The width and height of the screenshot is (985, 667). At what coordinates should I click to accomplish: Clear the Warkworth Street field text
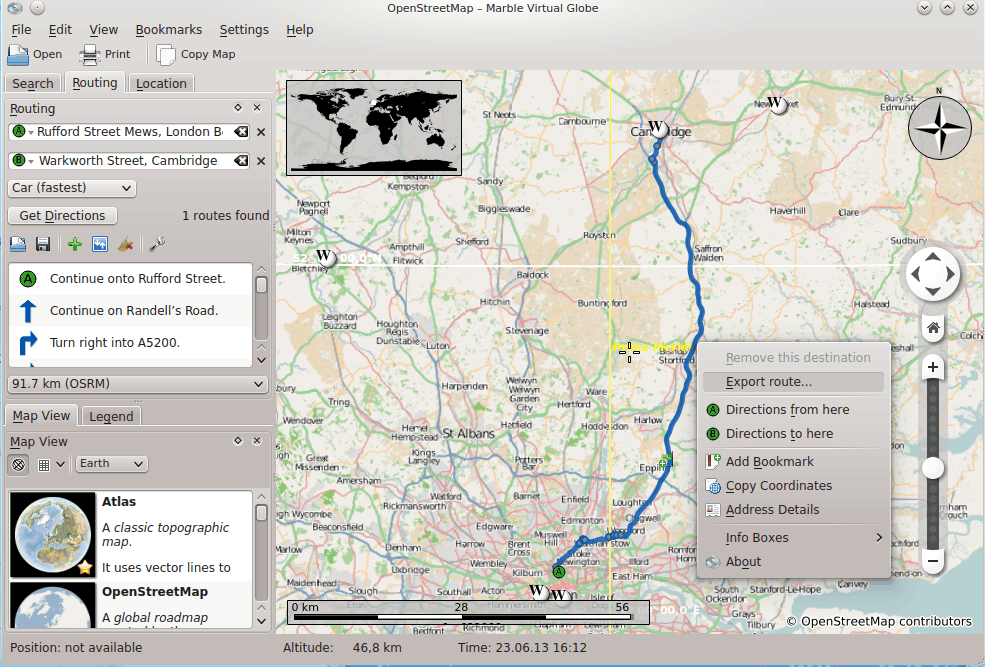point(241,161)
